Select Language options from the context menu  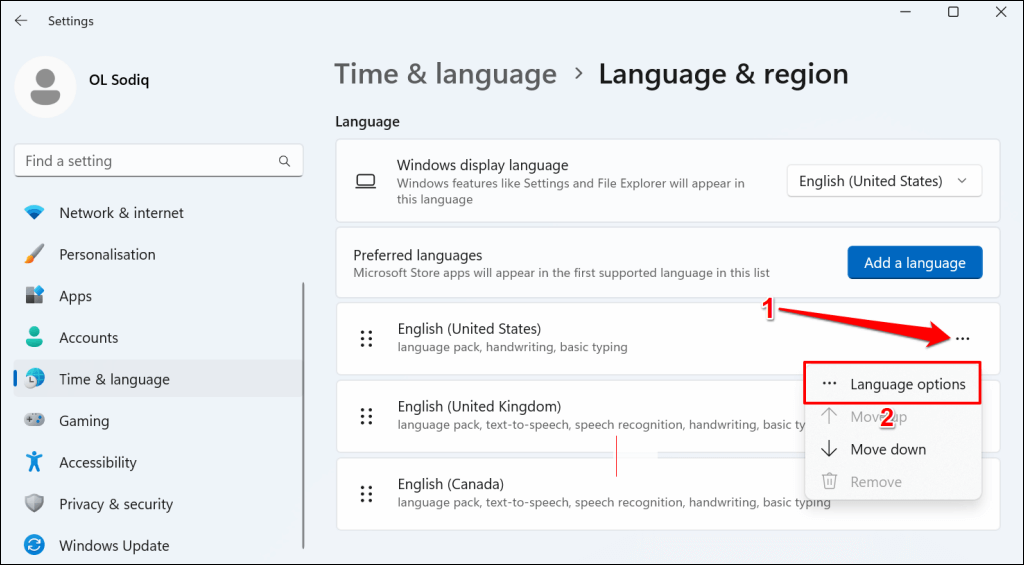[x=907, y=384]
